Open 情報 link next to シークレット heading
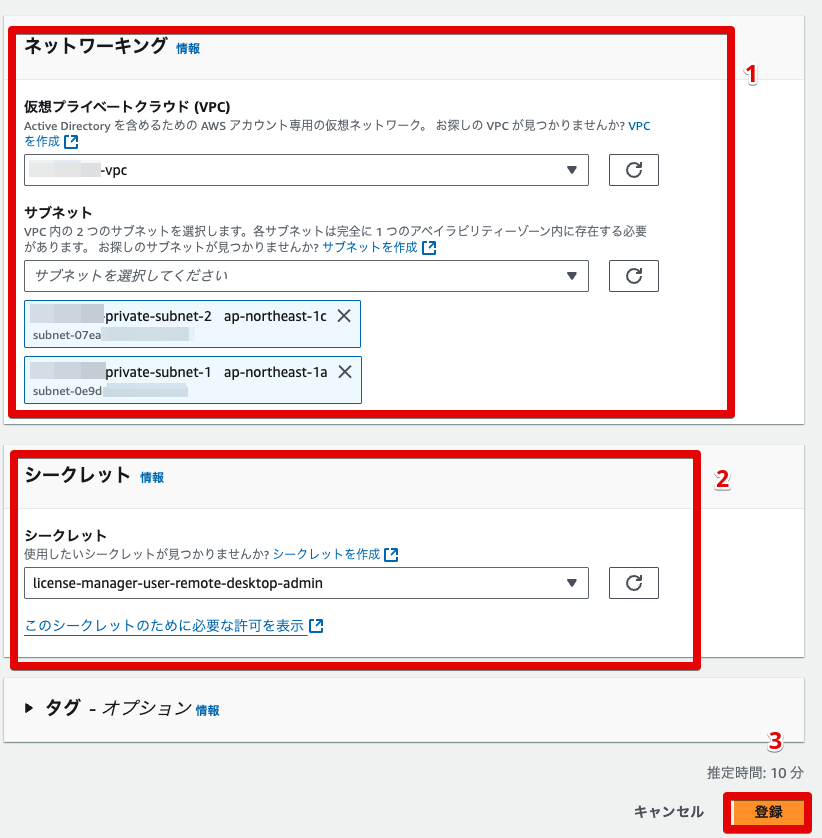The height and width of the screenshot is (838, 822). tap(152, 477)
